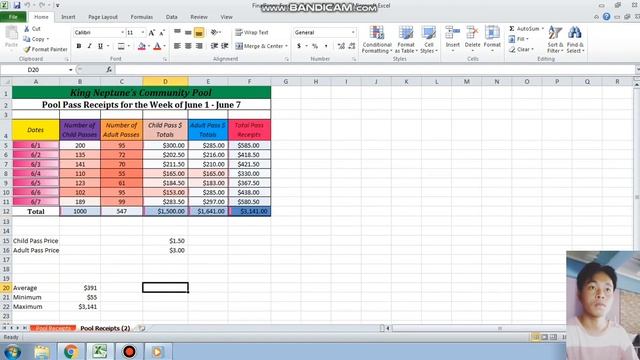Open Find & Select binoculars
640x360 pixels.
[575, 39]
